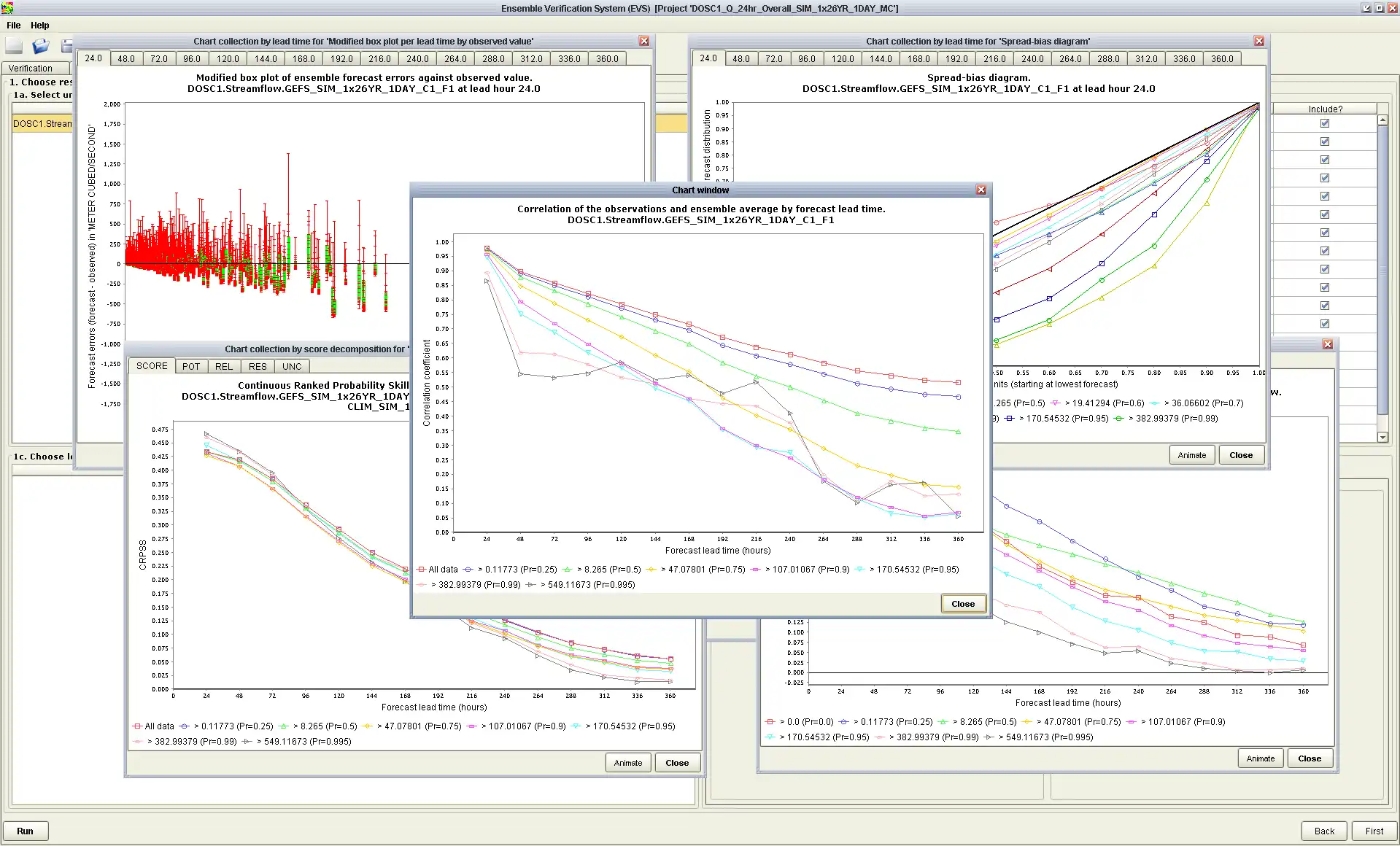Click the EVS application icon in title bar
1400x846 pixels.
tap(7, 8)
